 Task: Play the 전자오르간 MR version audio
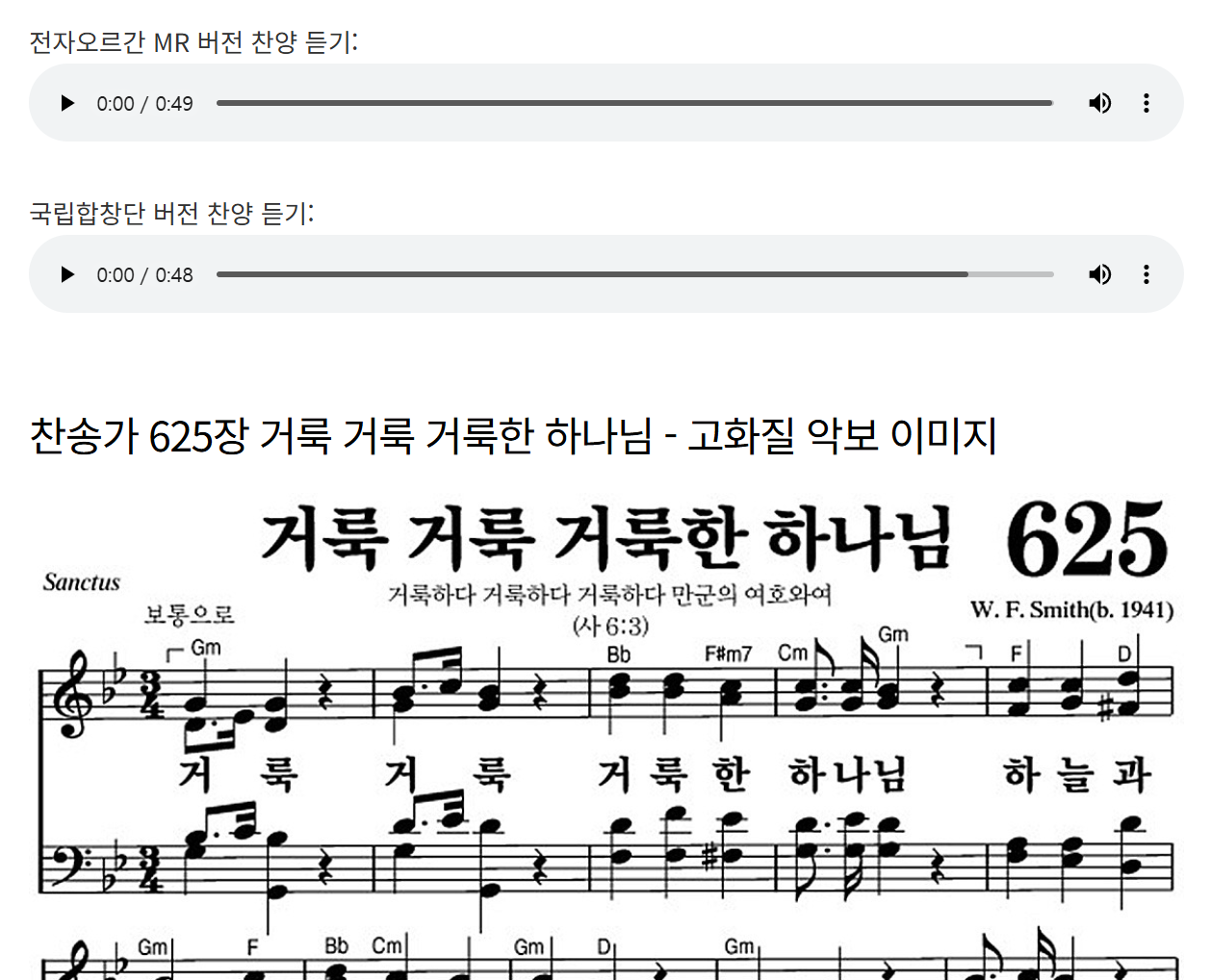pos(67,103)
